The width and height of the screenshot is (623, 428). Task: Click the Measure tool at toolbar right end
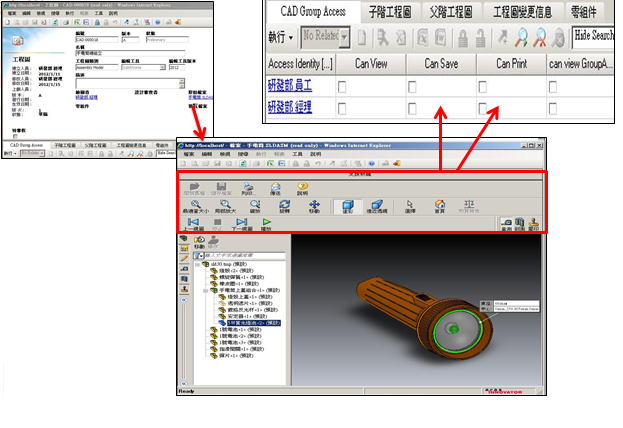point(506,224)
